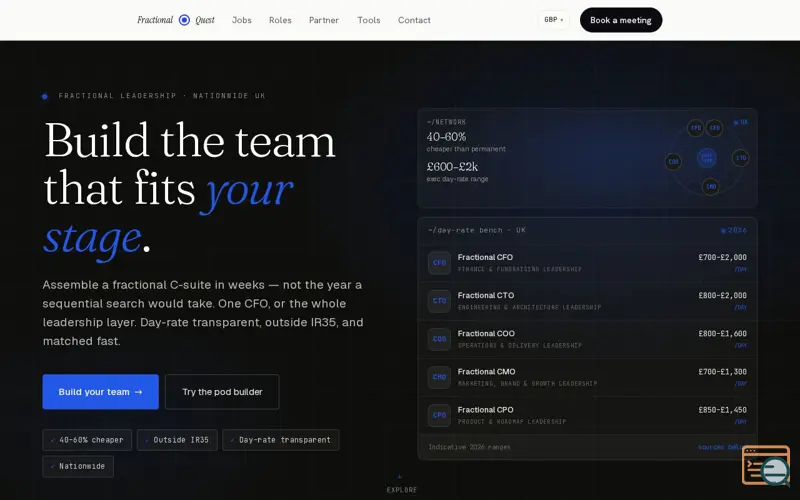Screen dimensions: 800x500
Task: Click the CMO badge icon in rate list
Action: coord(439,377)
